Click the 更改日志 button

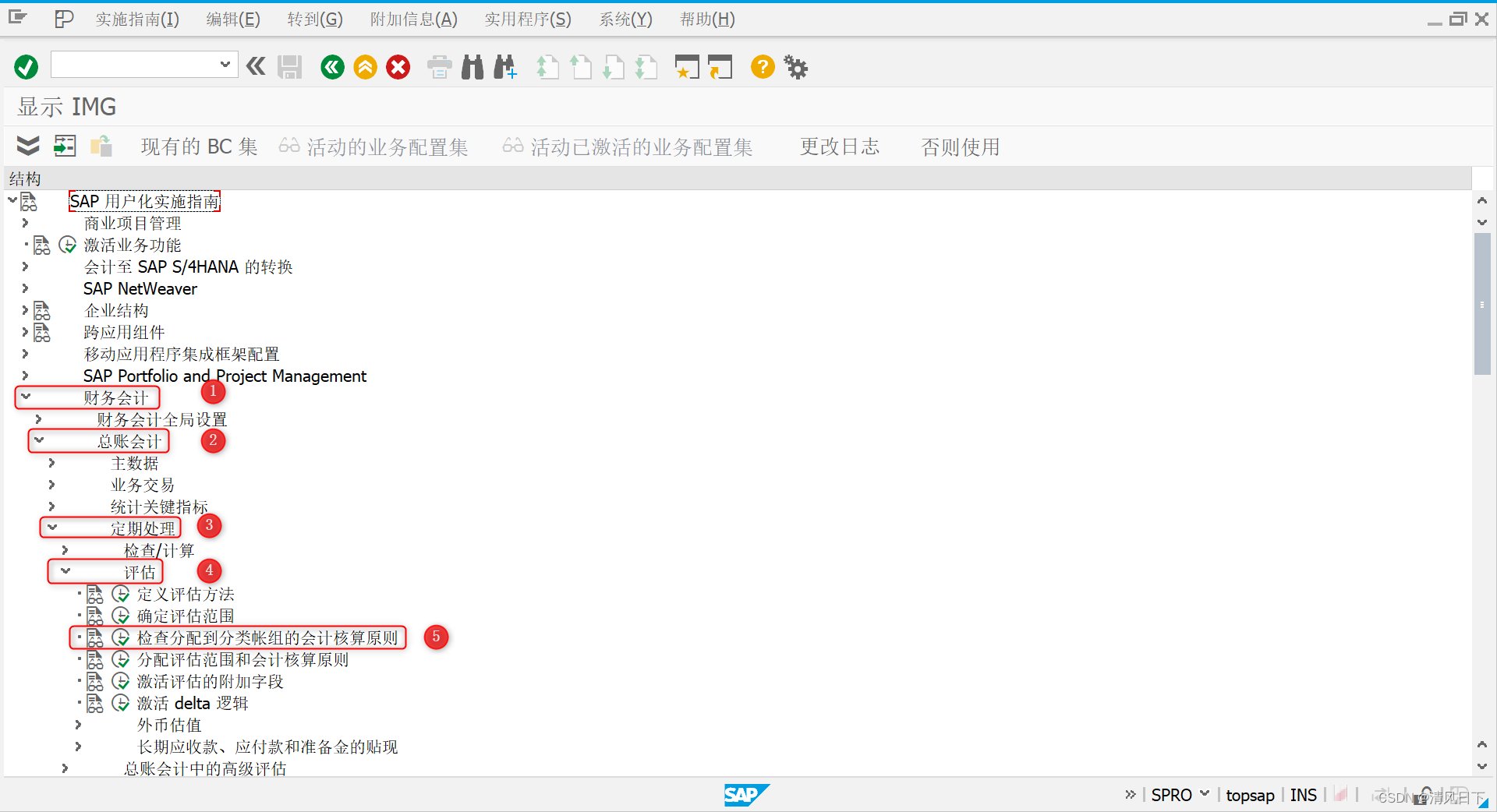click(x=840, y=147)
